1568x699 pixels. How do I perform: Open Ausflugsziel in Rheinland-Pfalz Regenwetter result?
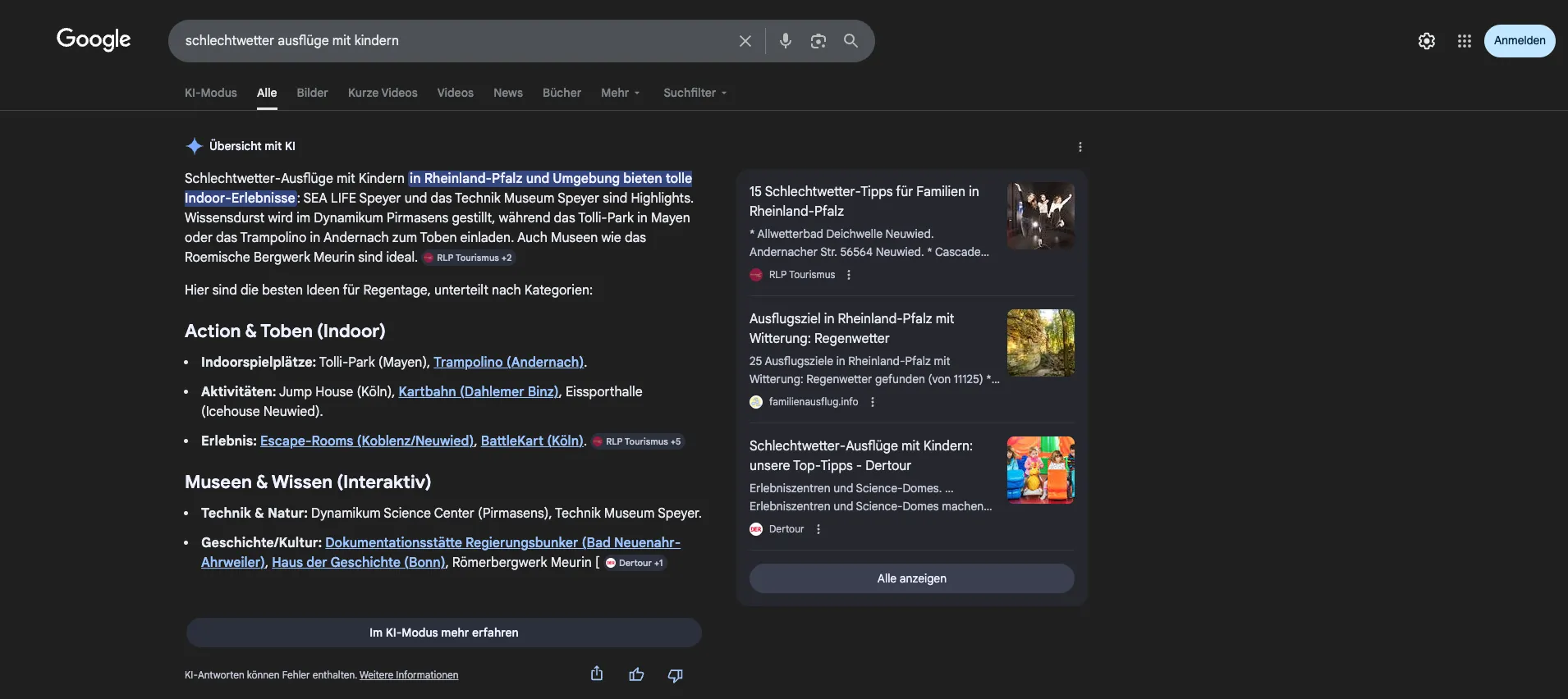click(851, 328)
